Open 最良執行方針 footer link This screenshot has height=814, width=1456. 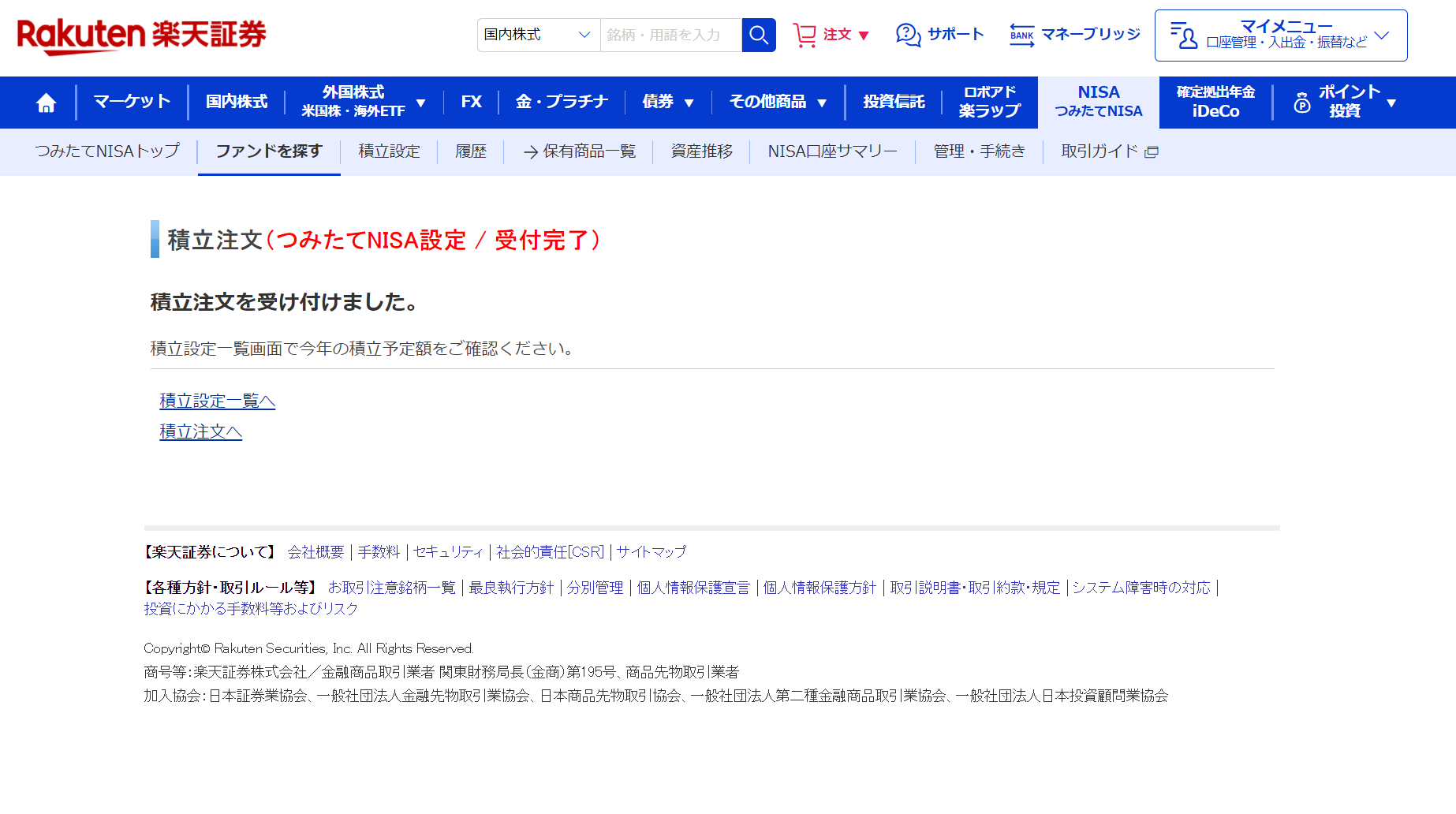click(511, 588)
